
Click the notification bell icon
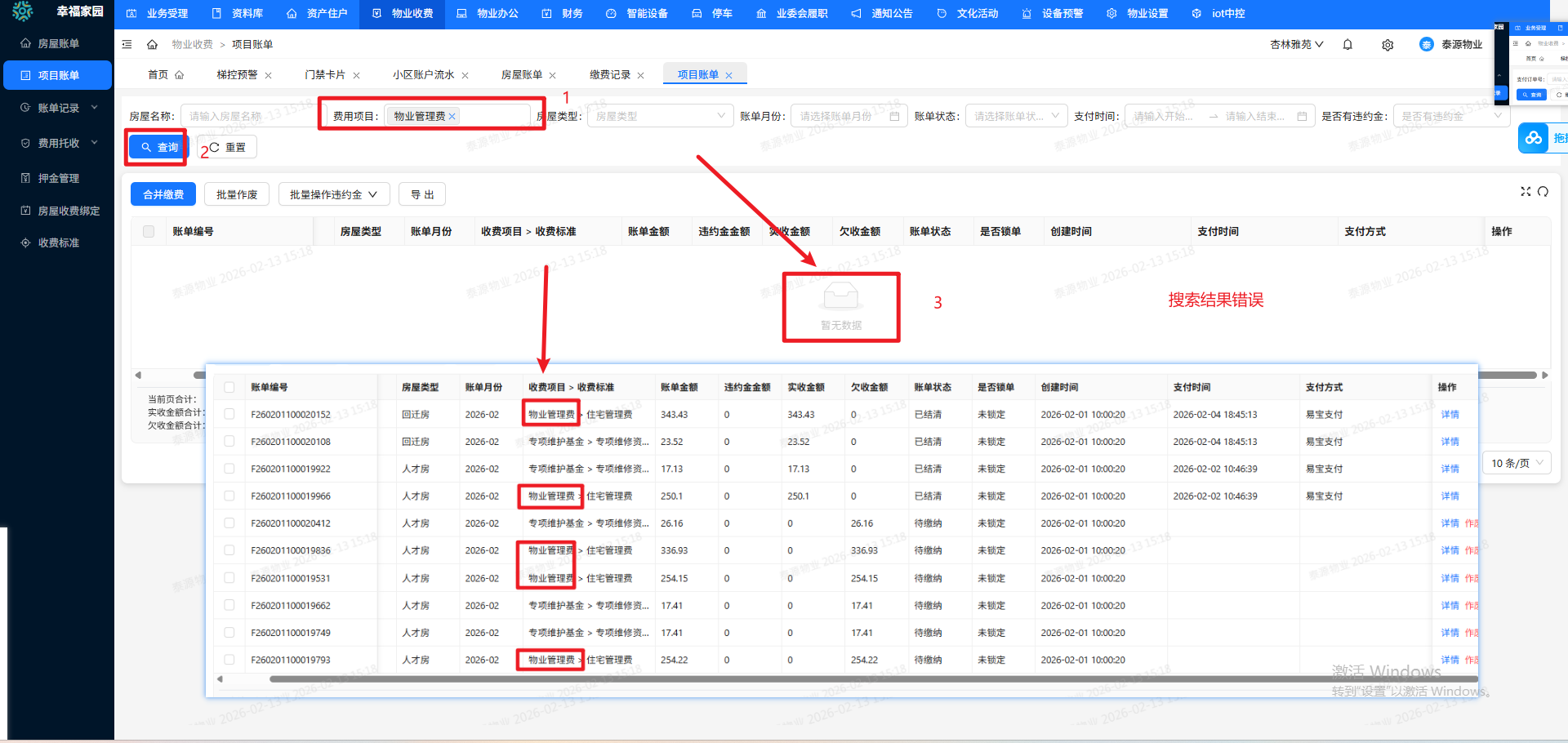click(1347, 45)
